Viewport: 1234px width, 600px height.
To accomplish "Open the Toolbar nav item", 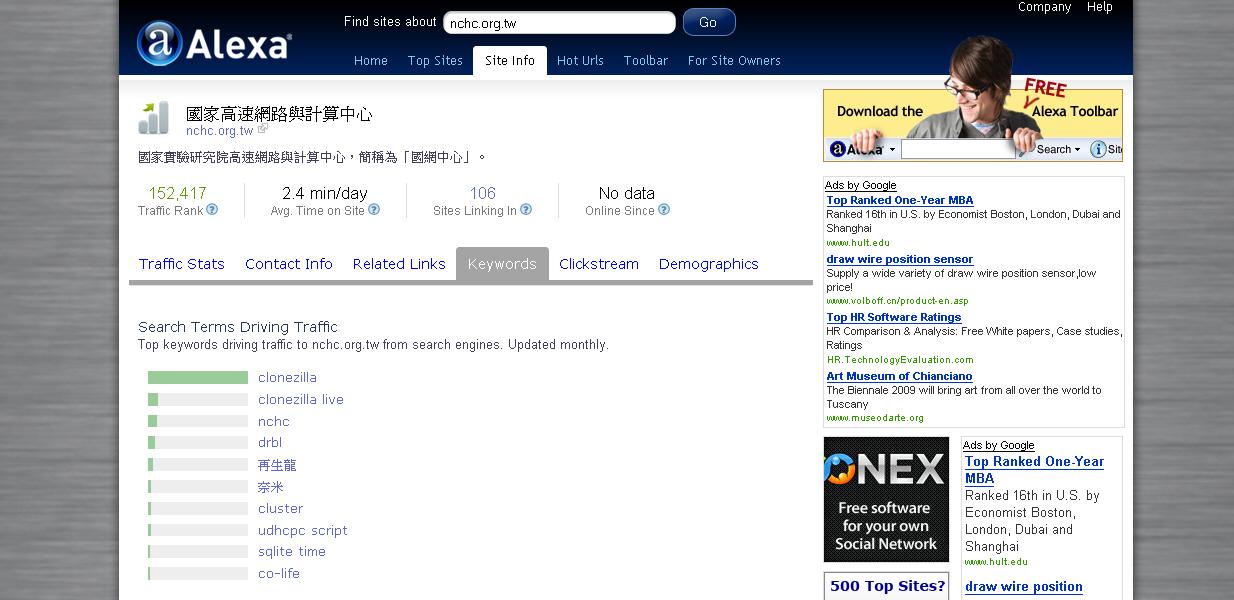I will 646,61.
